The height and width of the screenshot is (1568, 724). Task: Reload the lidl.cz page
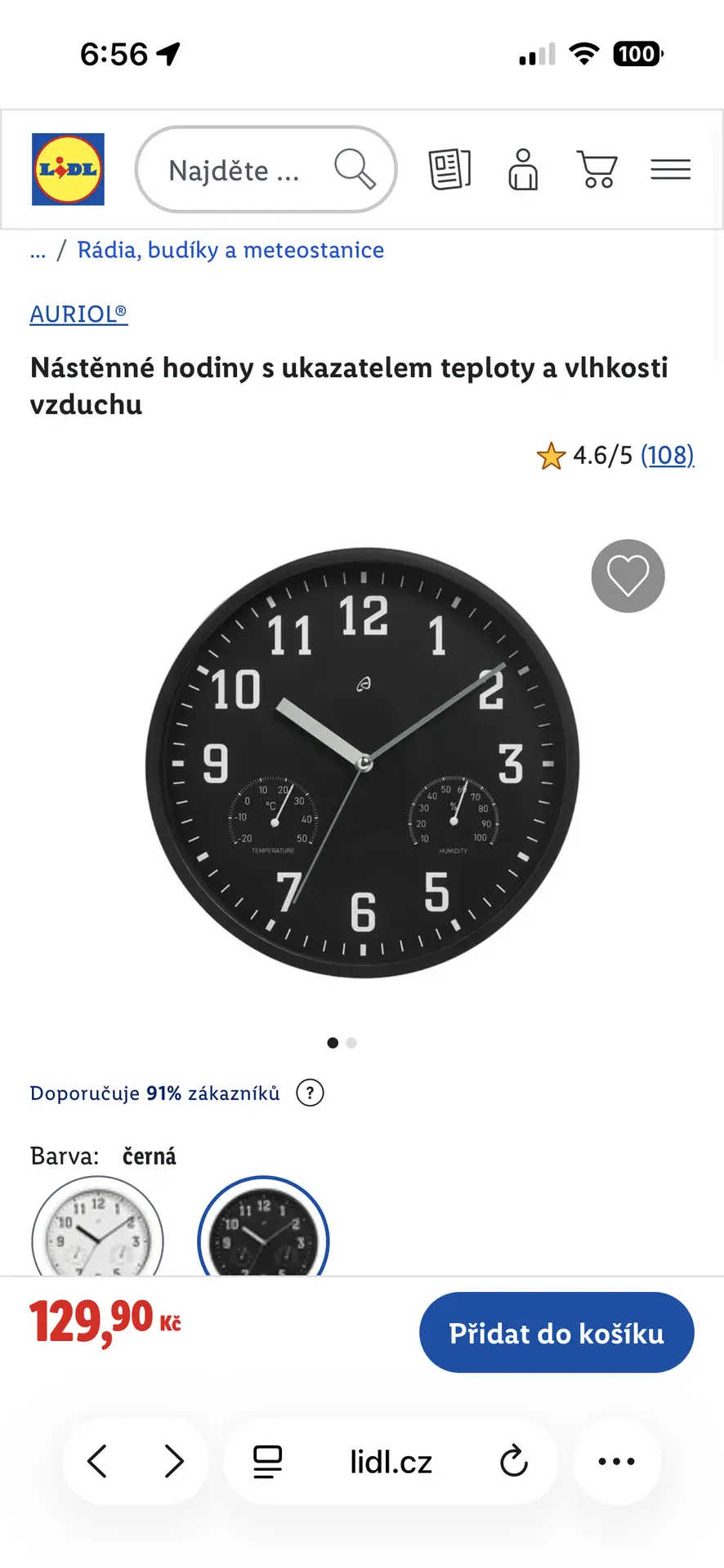(x=513, y=1461)
